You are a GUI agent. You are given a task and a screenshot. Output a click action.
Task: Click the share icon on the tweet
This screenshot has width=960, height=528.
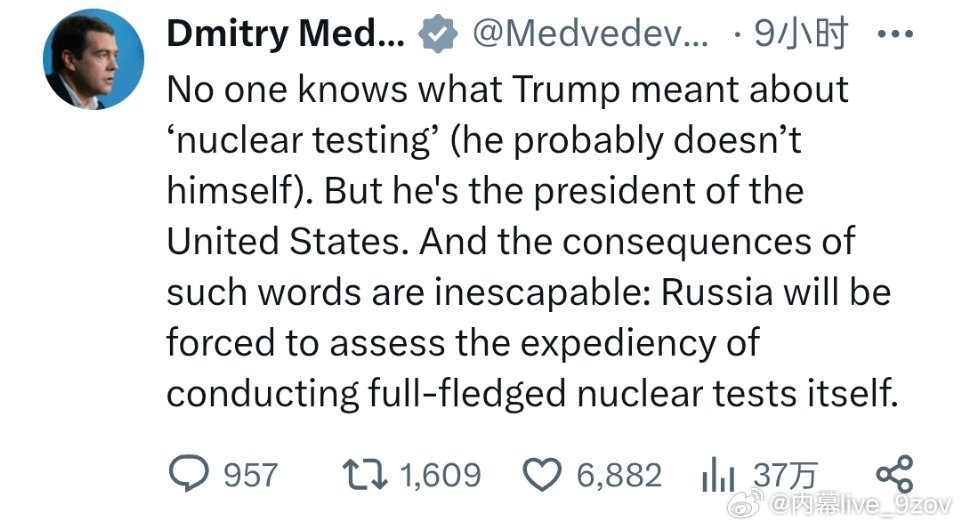893,473
